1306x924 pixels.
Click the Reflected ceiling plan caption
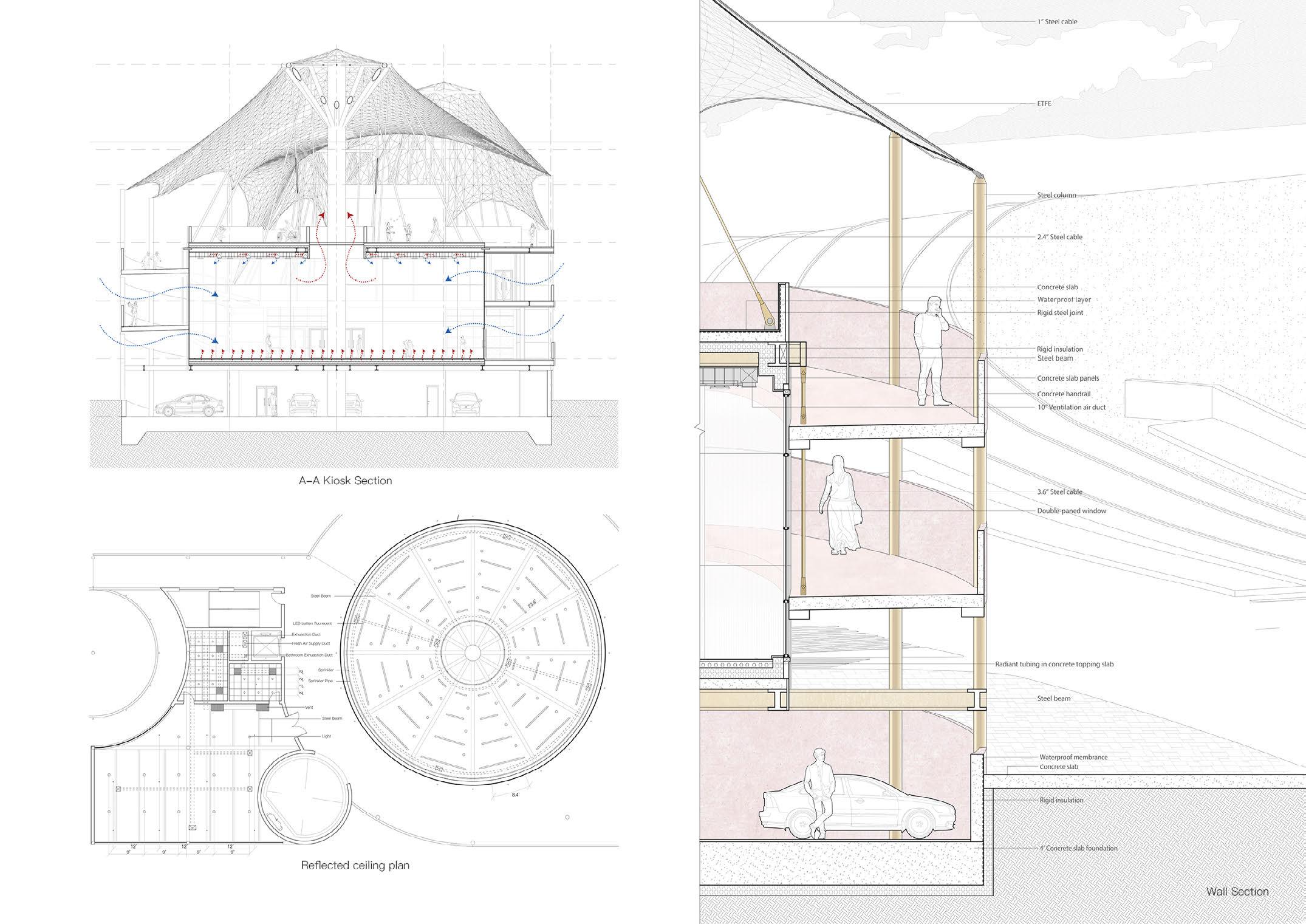click(355, 865)
